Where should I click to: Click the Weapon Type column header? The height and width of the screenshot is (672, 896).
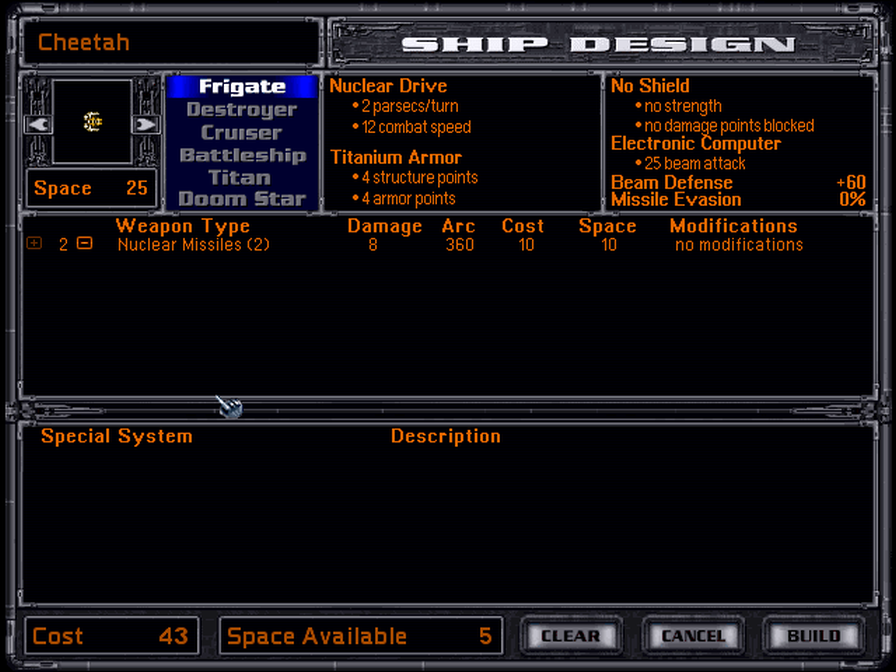click(183, 226)
